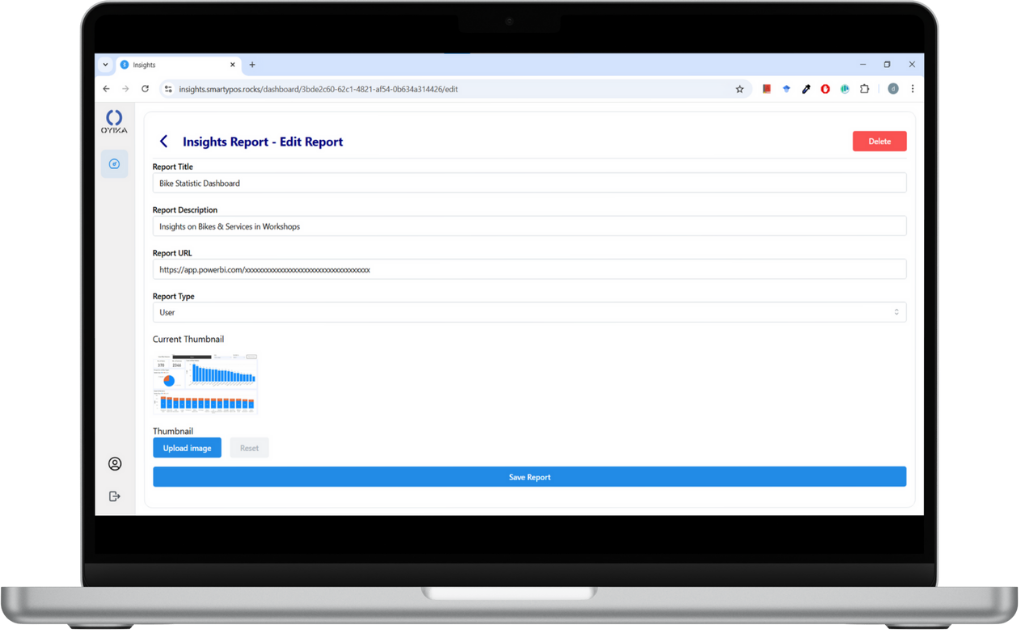1019x630 pixels.
Task: Reload the page in the browser
Action: point(145,89)
